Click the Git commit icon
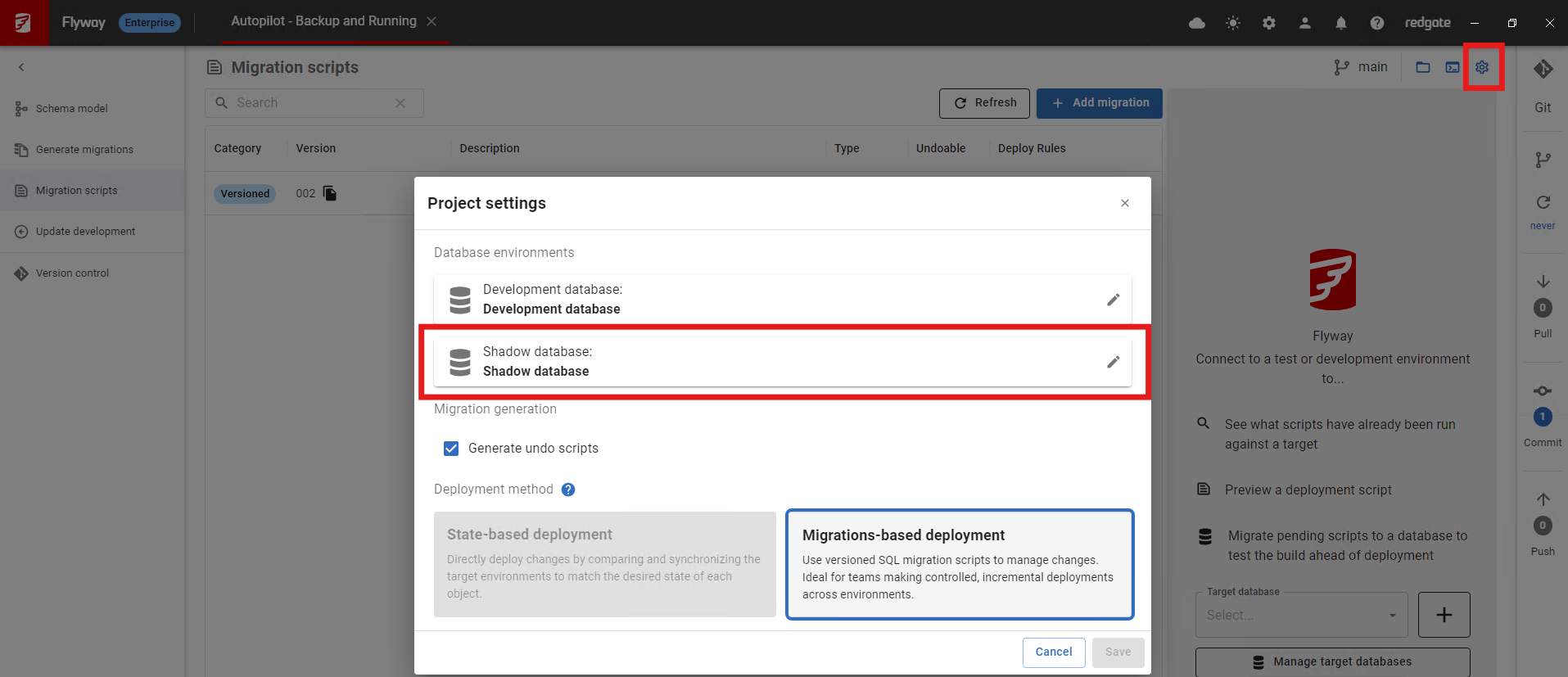Viewport: 1568px width, 677px height. [1543, 391]
